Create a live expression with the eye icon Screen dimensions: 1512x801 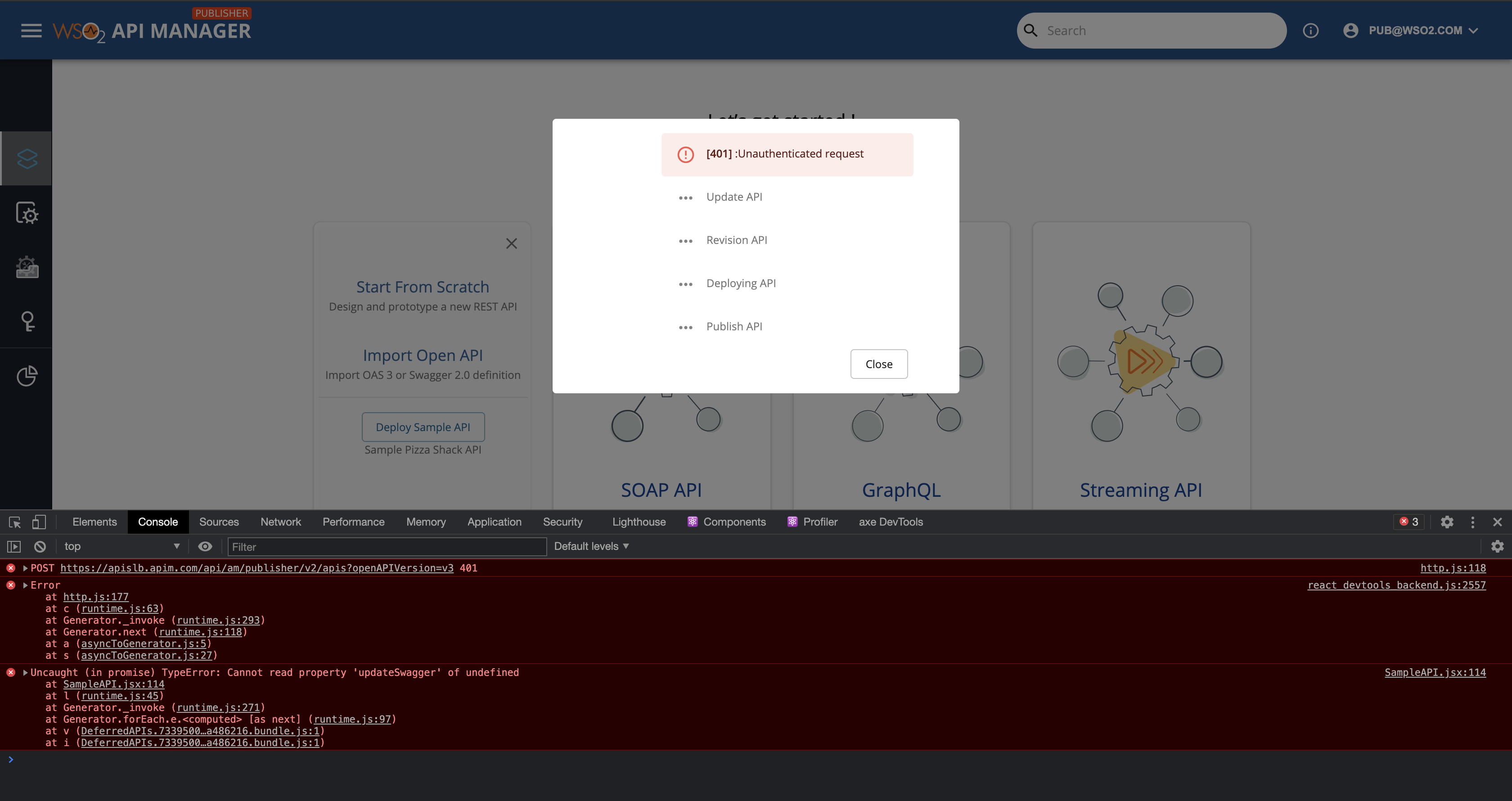[205, 546]
